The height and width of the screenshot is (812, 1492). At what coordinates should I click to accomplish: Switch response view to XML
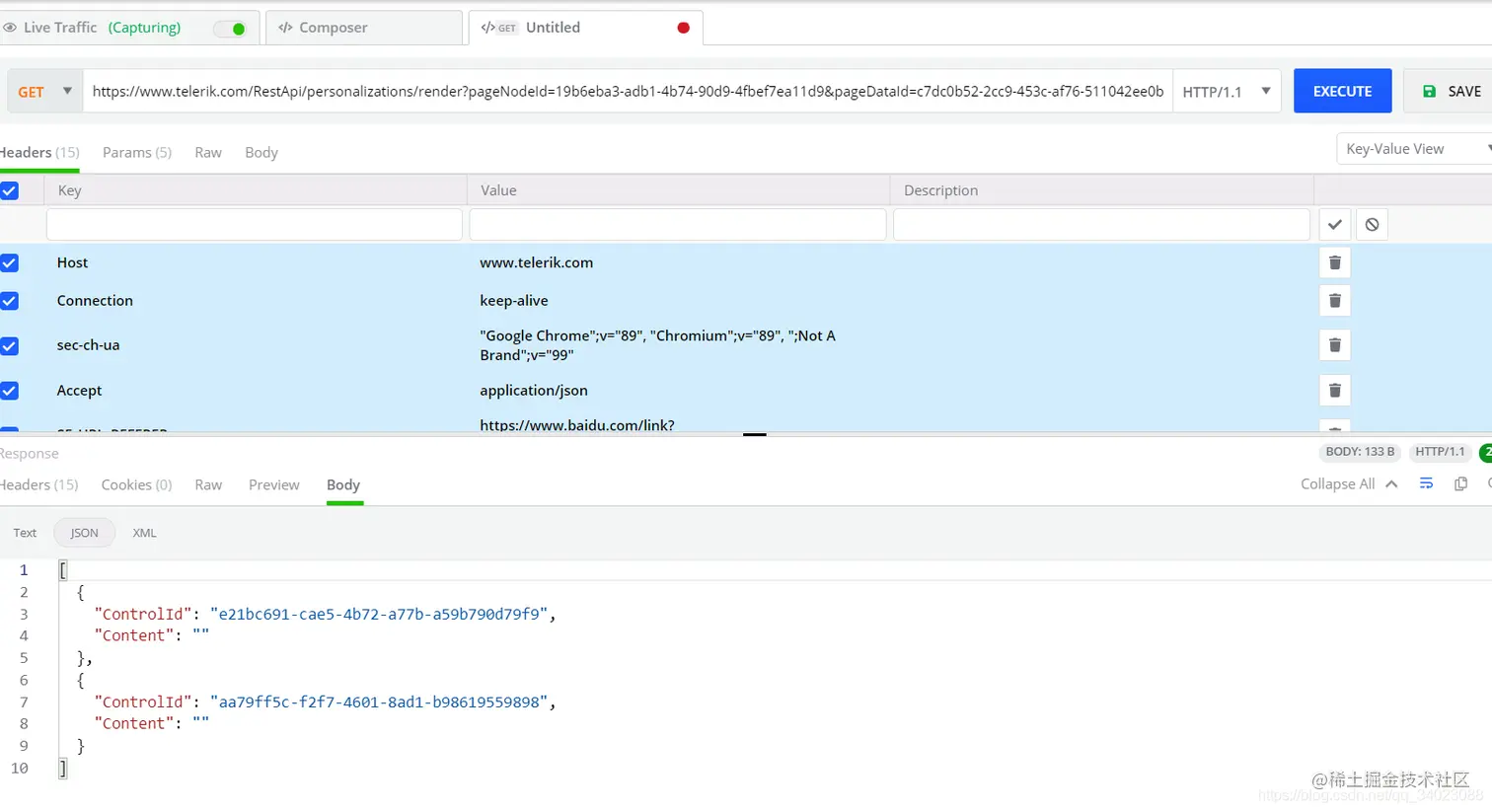click(x=144, y=533)
